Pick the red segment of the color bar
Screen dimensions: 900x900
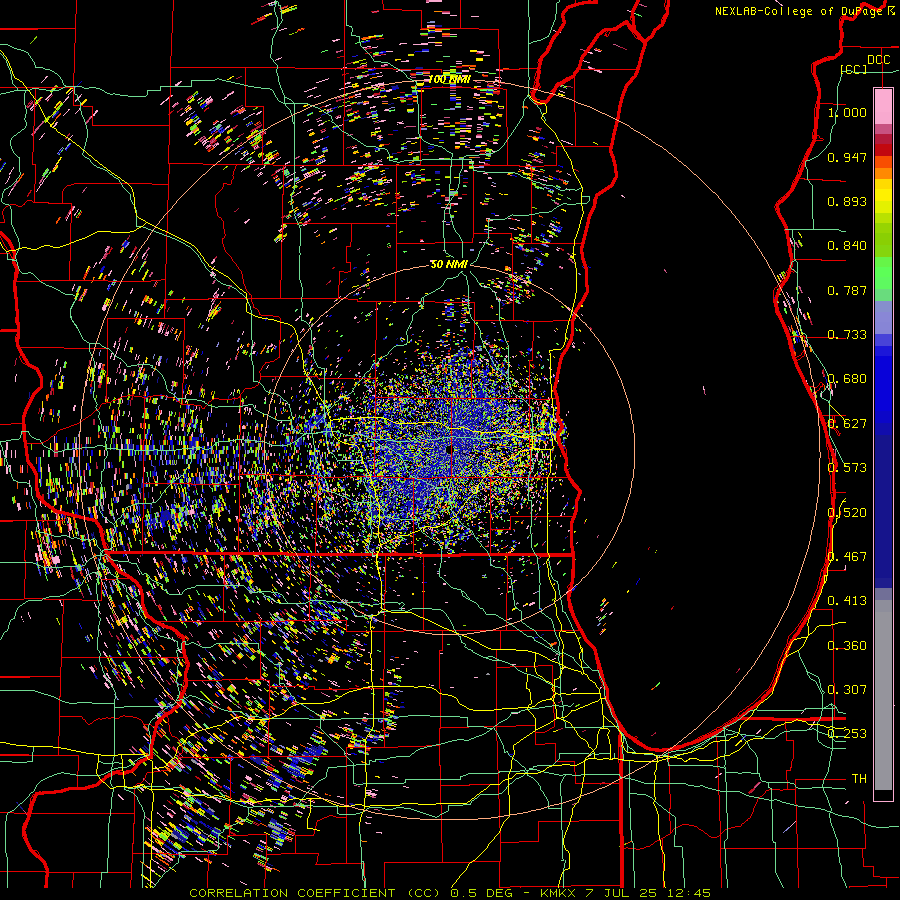pyautogui.click(x=883, y=150)
